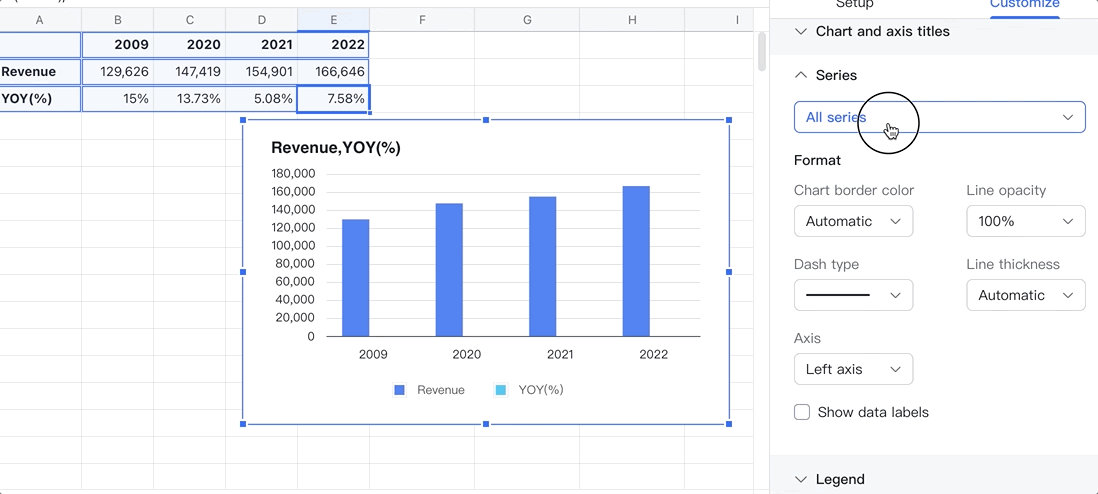Select column F header
Screen dimensions: 1098x494
pyautogui.click(x=422, y=20)
